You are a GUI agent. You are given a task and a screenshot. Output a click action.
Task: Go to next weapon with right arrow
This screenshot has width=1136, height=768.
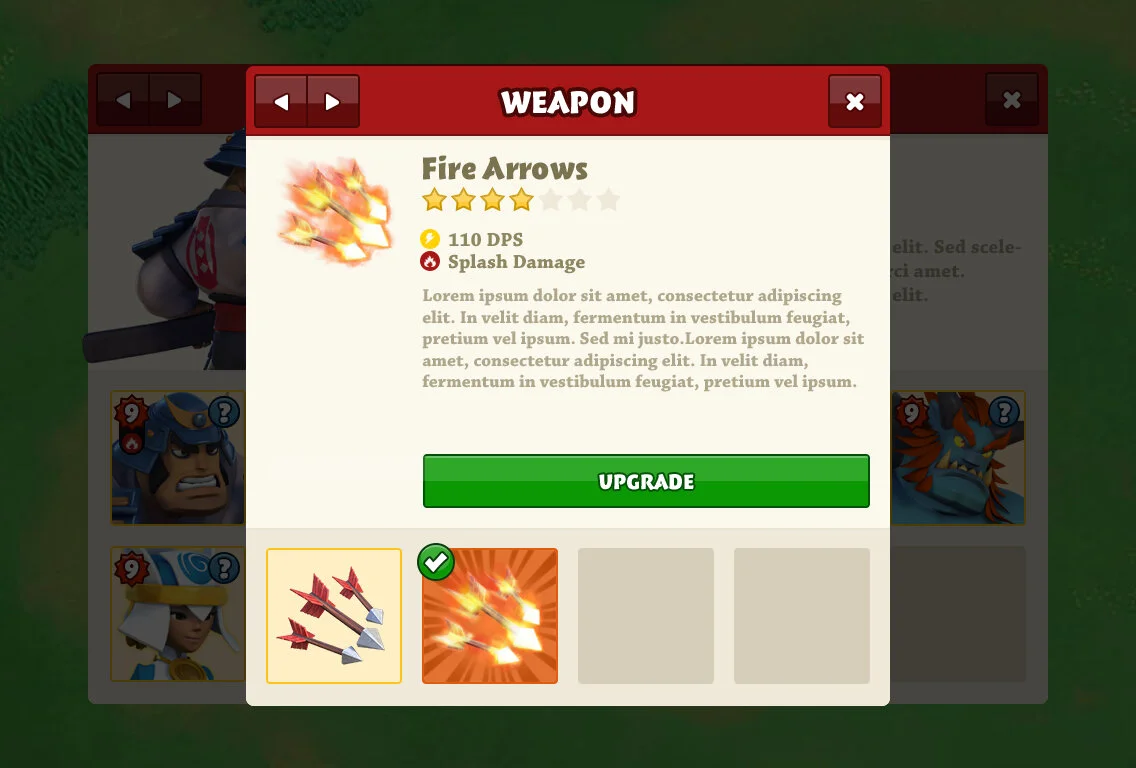pos(333,101)
